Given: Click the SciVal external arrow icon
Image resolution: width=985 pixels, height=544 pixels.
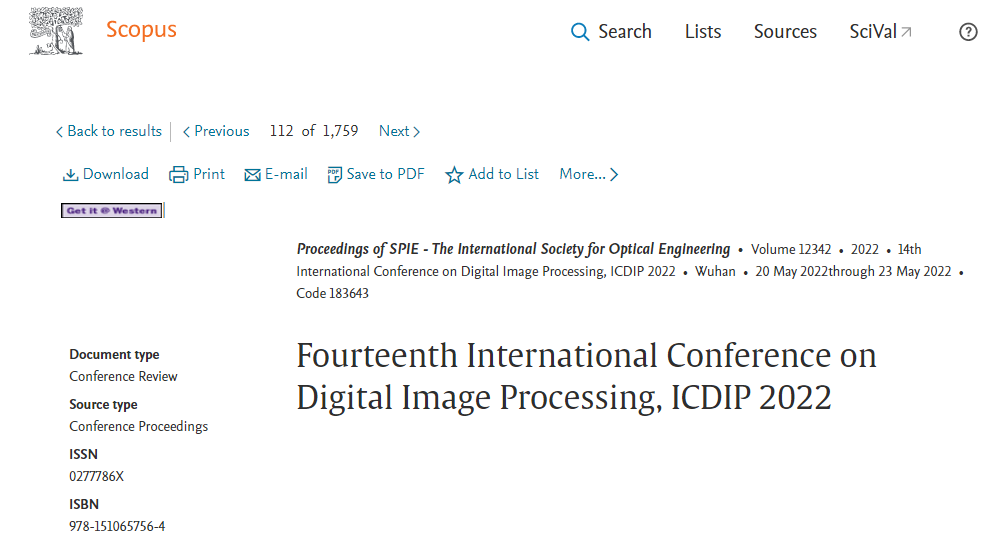Looking at the screenshot, I should [x=906, y=32].
